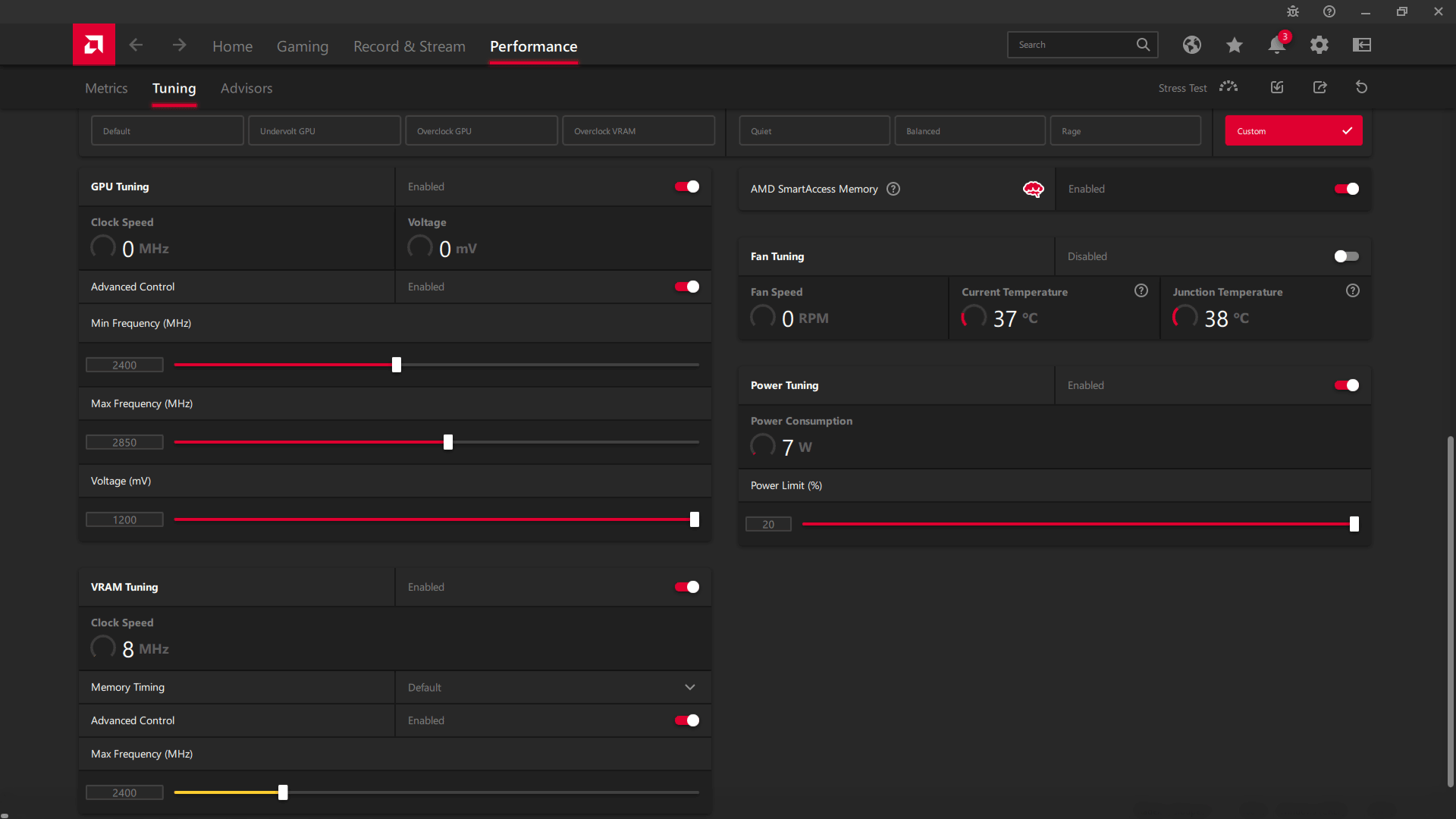Click the Rage fan profile option
Screen dimensions: 1456x819
point(1126,131)
